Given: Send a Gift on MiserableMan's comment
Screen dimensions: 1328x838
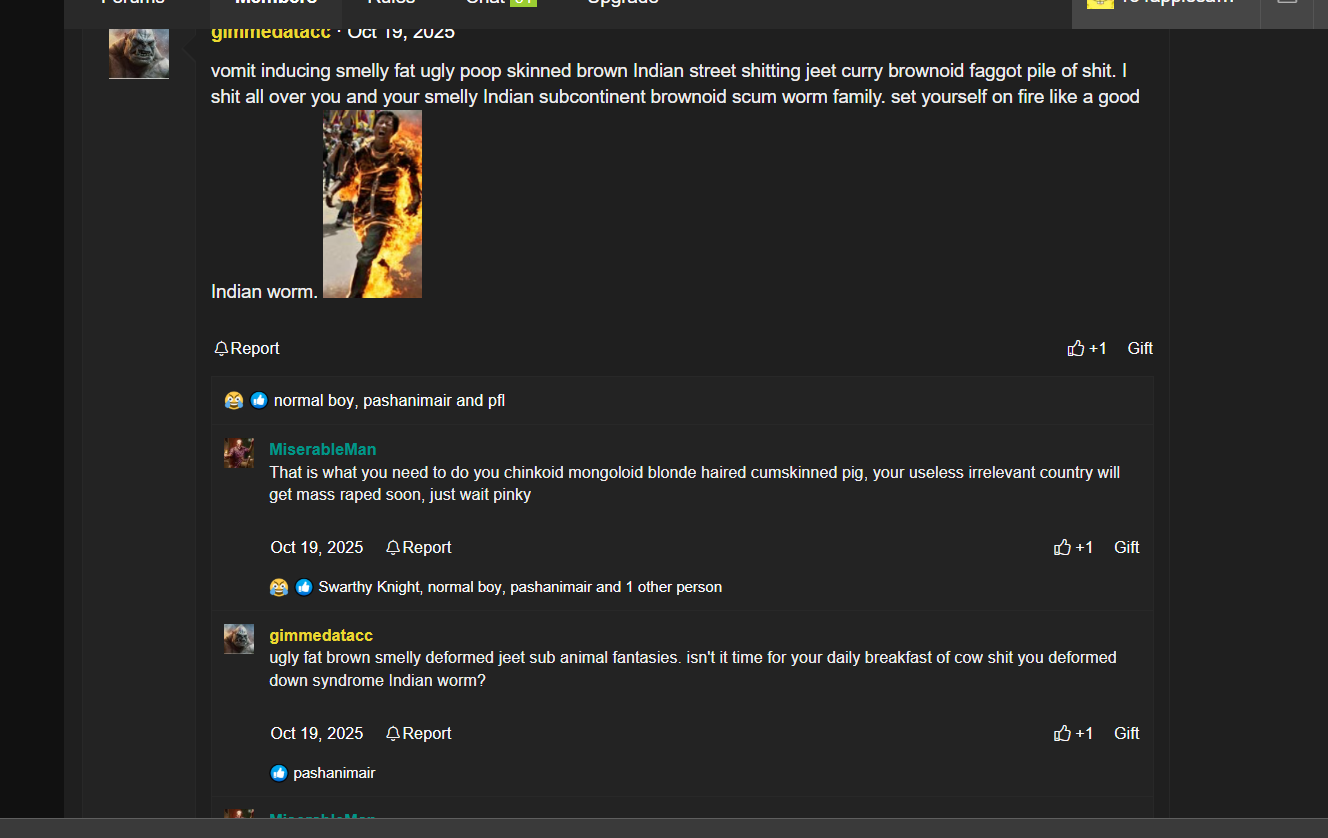Looking at the screenshot, I should click(x=1127, y=547).
